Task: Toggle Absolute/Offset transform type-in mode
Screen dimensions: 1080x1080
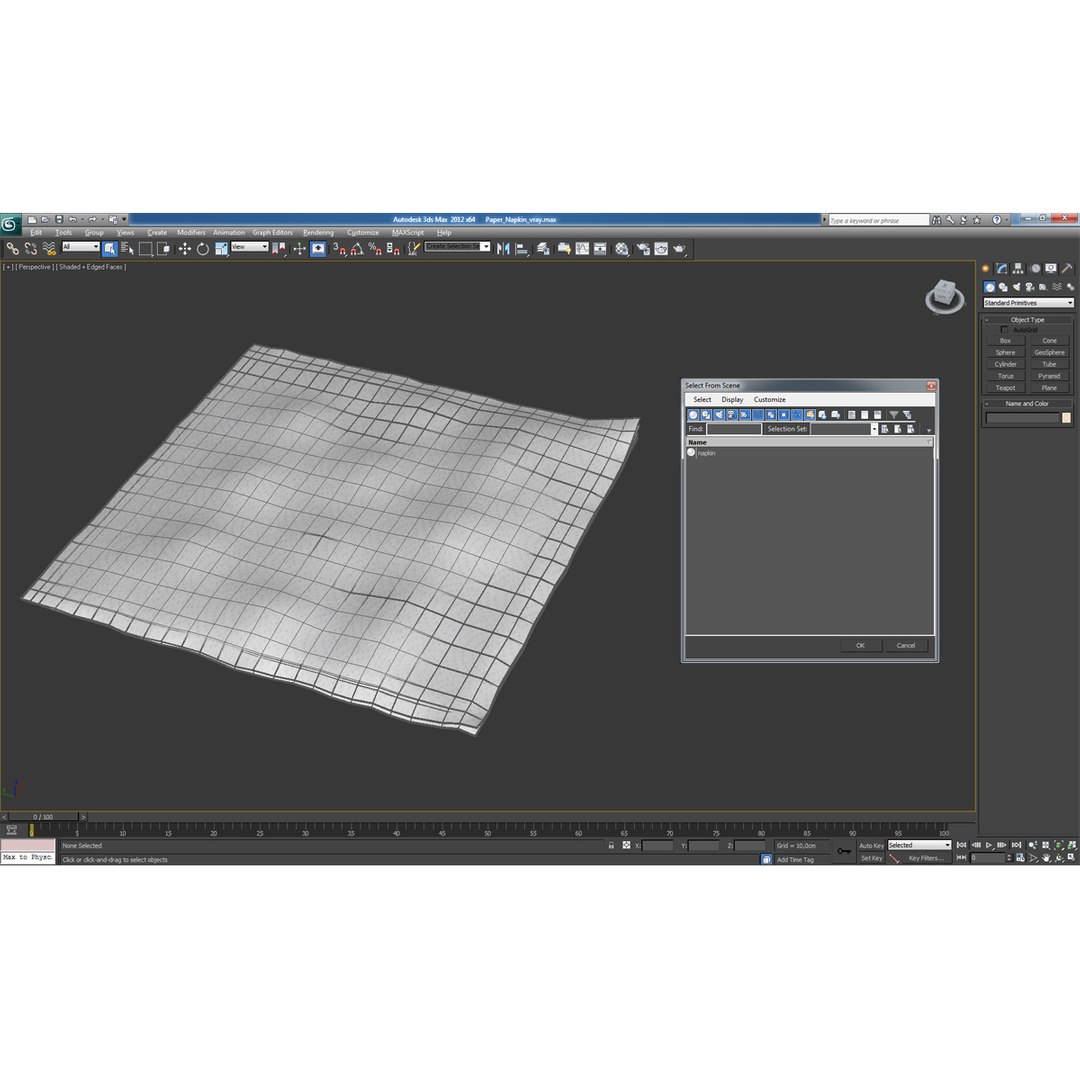Action: (626, 845)
